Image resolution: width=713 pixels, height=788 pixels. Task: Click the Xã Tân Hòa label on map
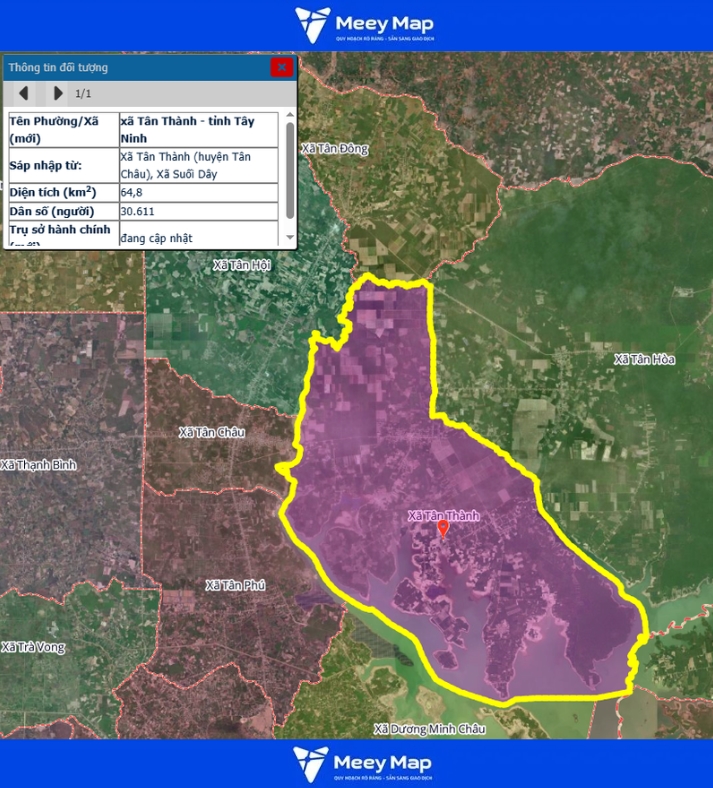tap(645, 359)
